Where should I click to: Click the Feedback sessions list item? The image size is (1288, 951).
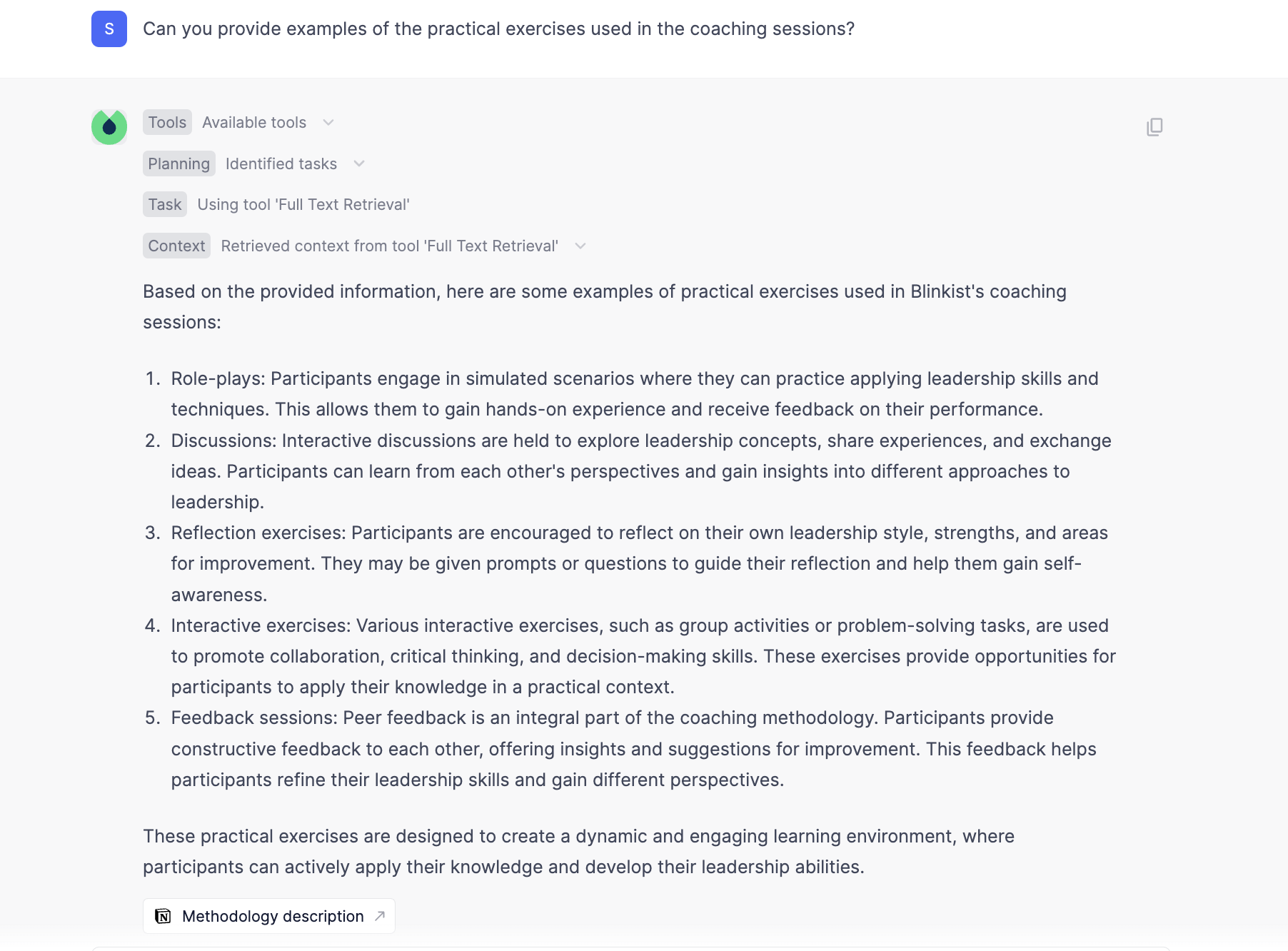(634, 749)
